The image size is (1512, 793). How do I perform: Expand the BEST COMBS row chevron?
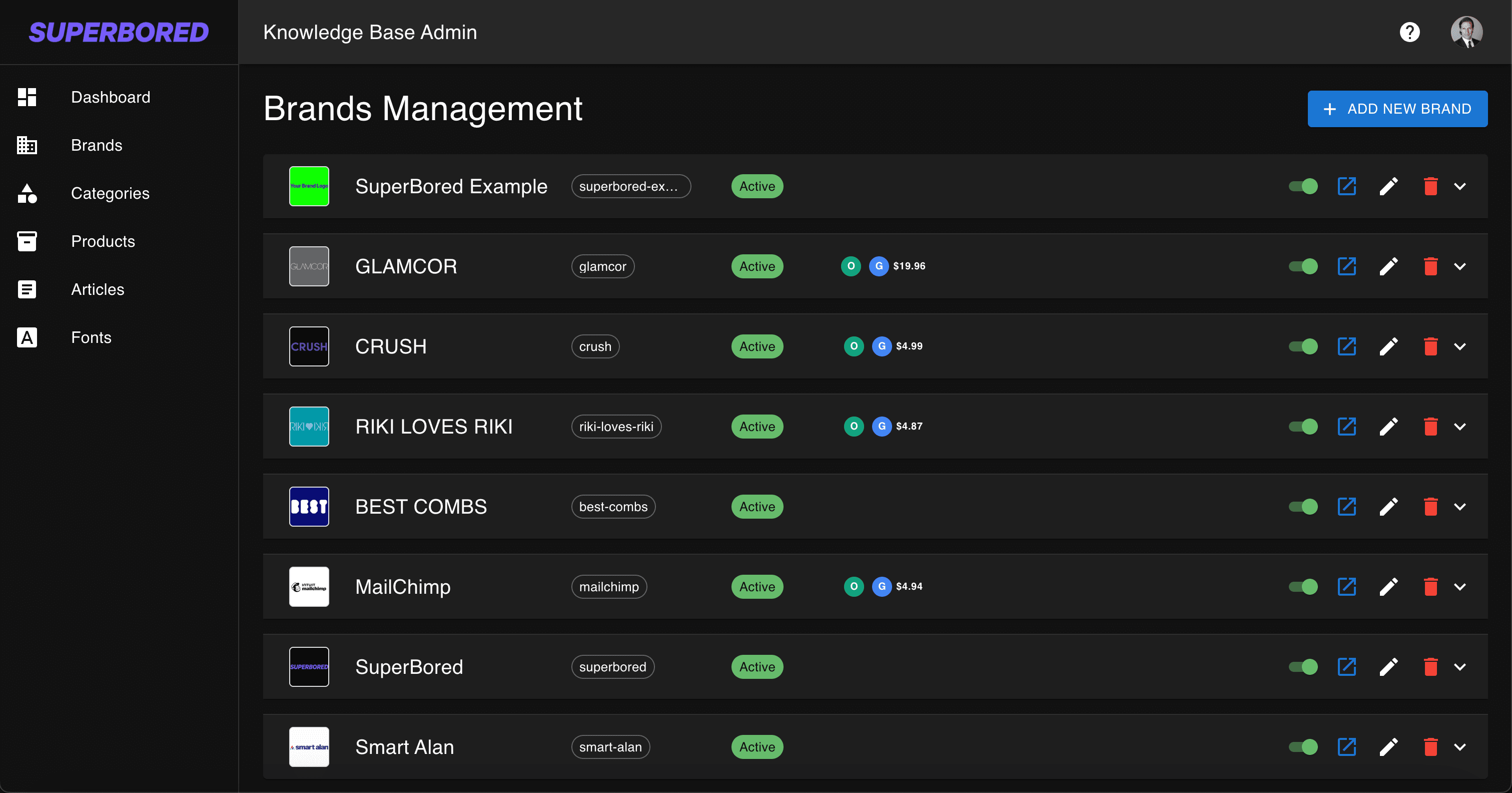pyautogui.click(x=1460, y=506)
